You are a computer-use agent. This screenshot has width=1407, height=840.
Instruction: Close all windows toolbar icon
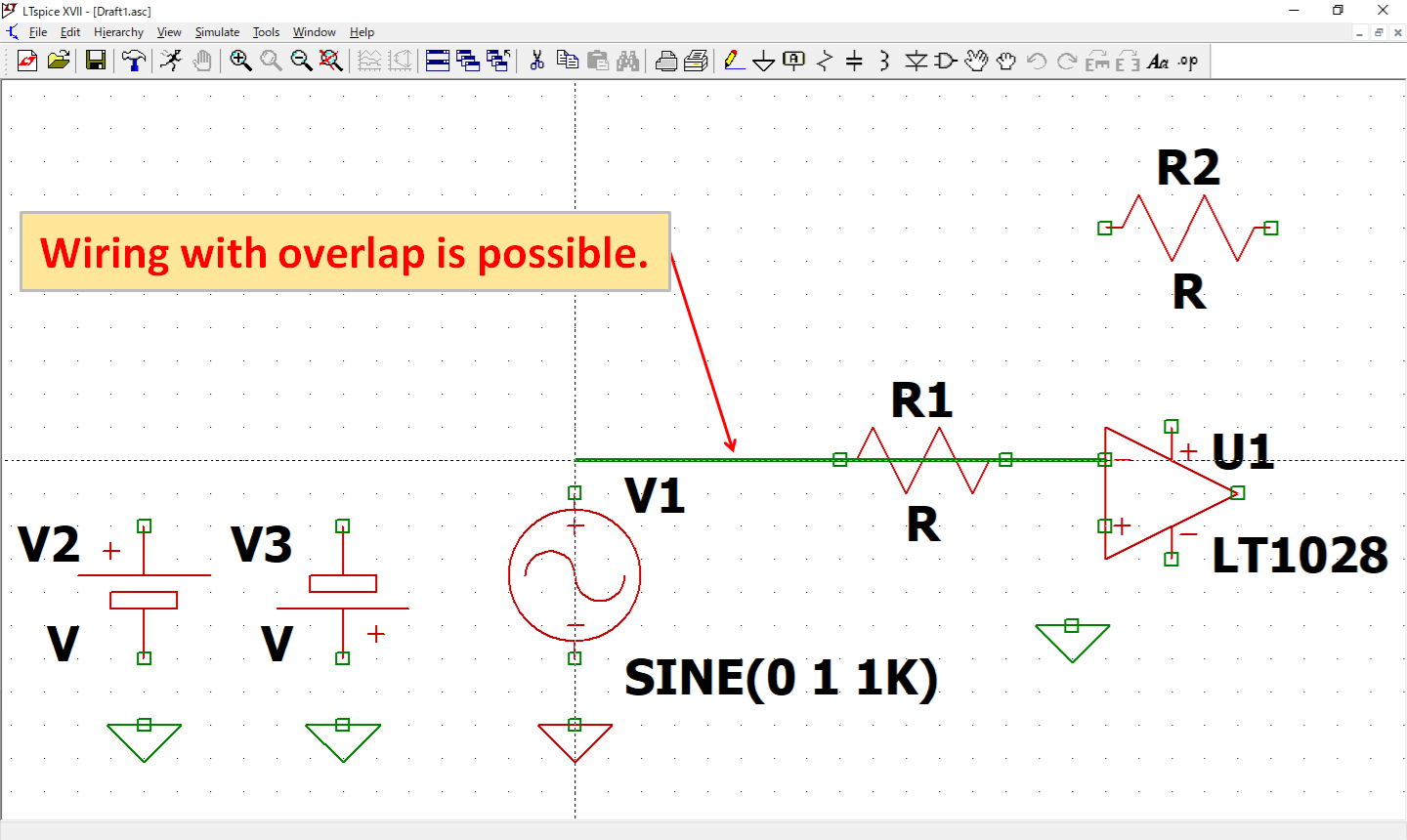point(498,61)
